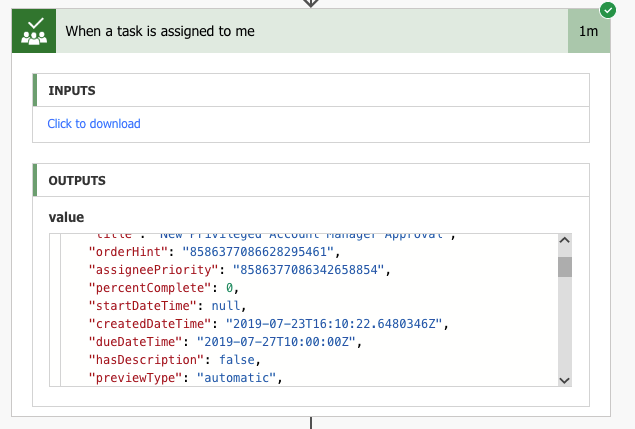Click the orderHint value 8586377086628295461
This screenshot has width=635, height=429.
tap(258, 252)
